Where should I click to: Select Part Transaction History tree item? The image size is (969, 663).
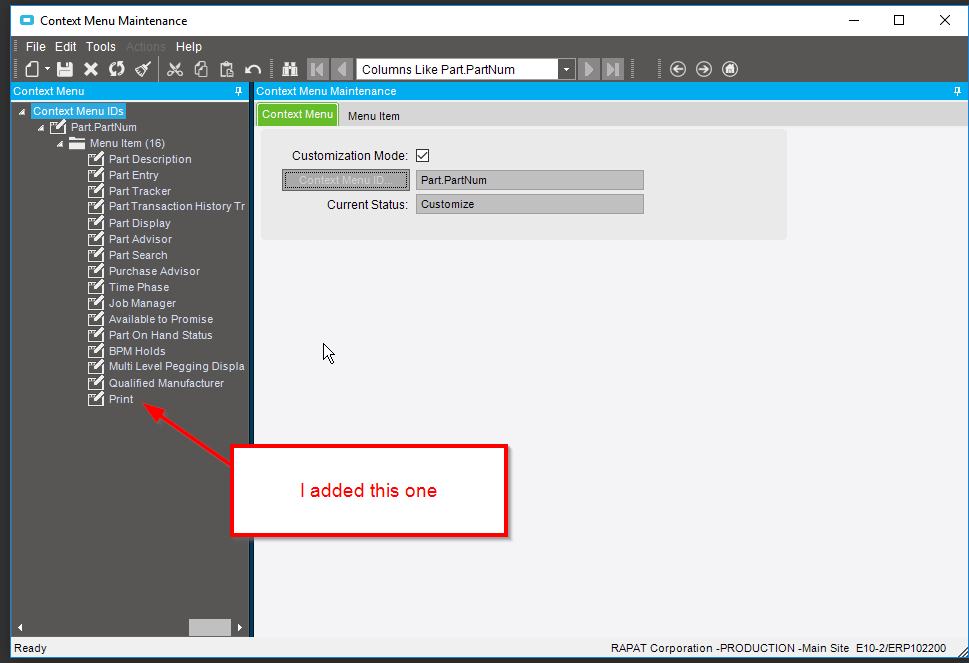177,206
